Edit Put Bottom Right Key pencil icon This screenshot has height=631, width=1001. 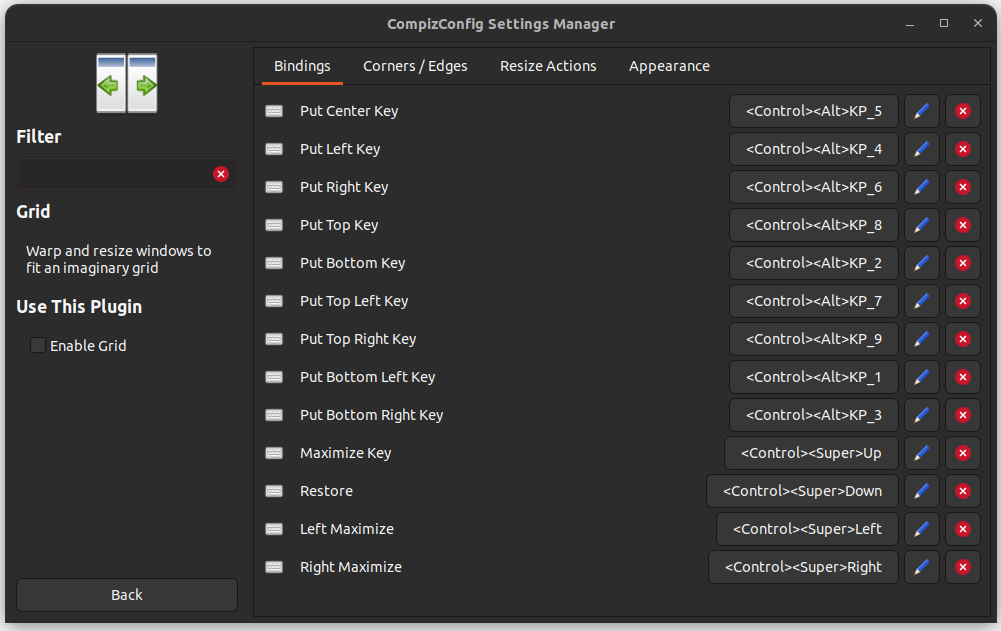(x=922, y=415)
